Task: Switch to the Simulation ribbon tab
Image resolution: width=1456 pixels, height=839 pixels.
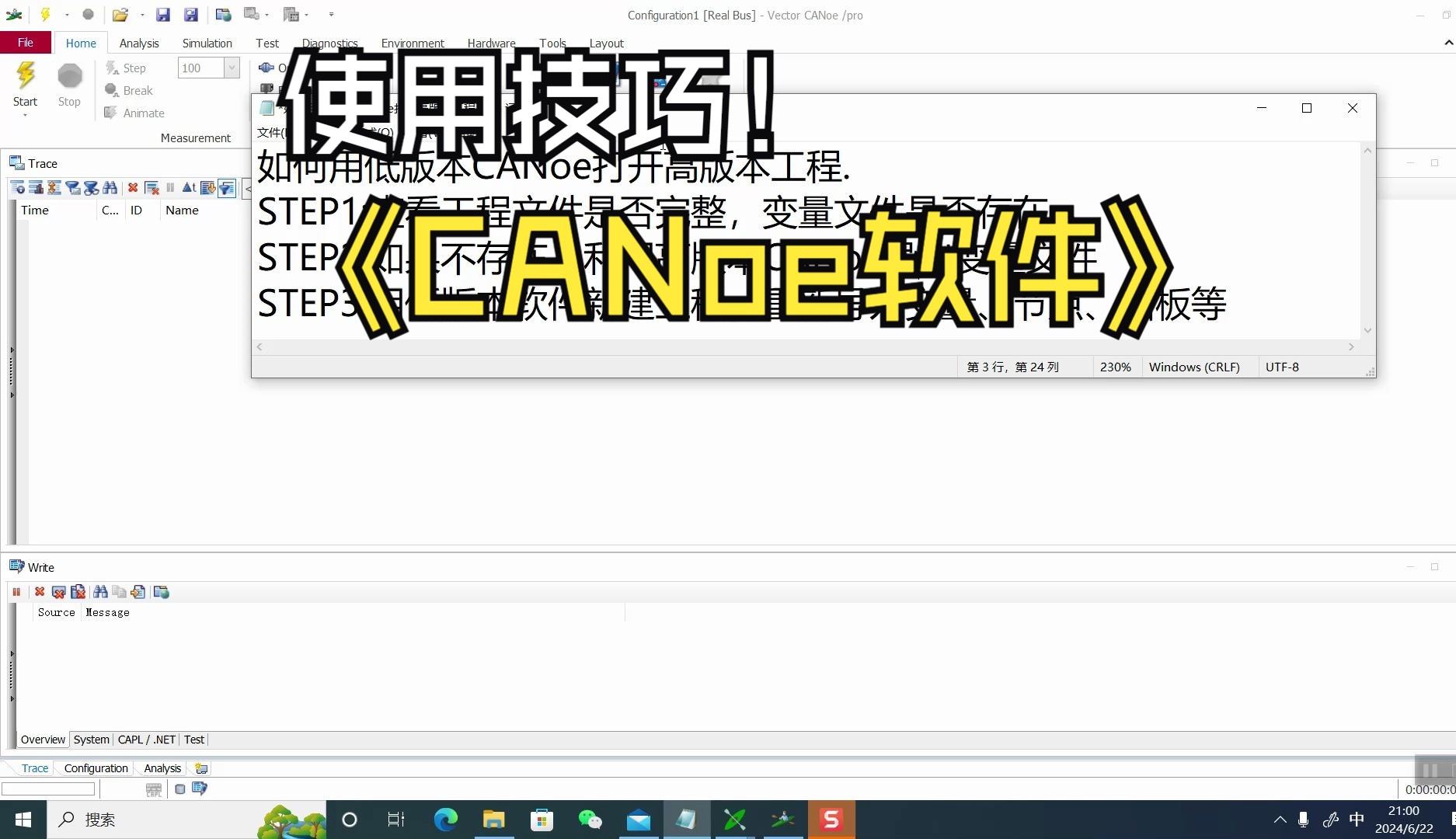Action: pyautogui.click(x=206, y=43)
